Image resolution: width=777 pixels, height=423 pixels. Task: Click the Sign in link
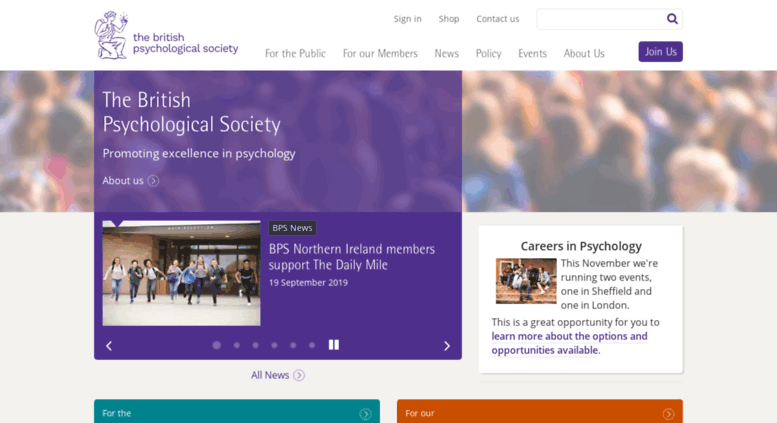click(407, 19)
